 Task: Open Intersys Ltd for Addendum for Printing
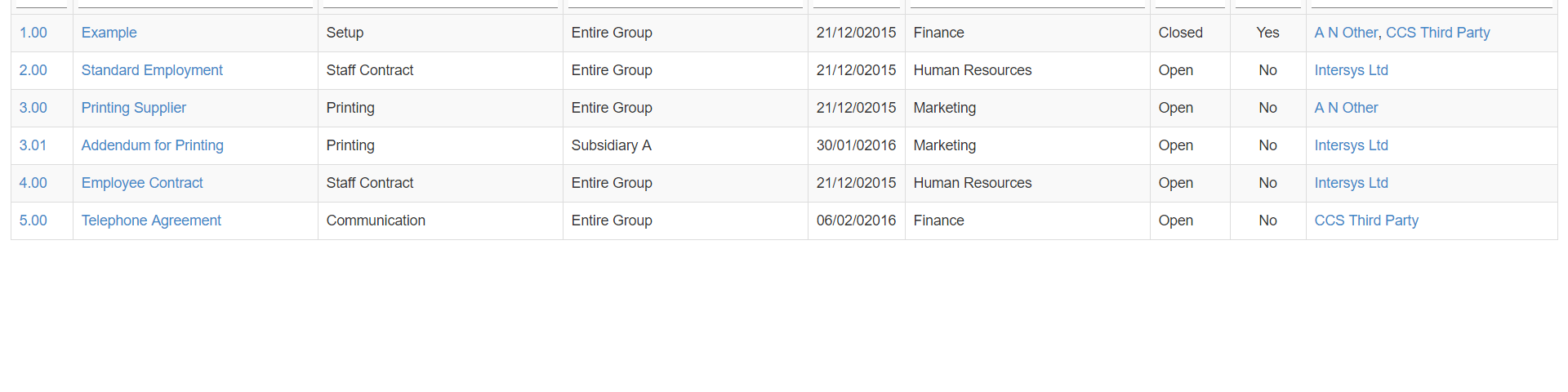click(x=1352, y=145)
